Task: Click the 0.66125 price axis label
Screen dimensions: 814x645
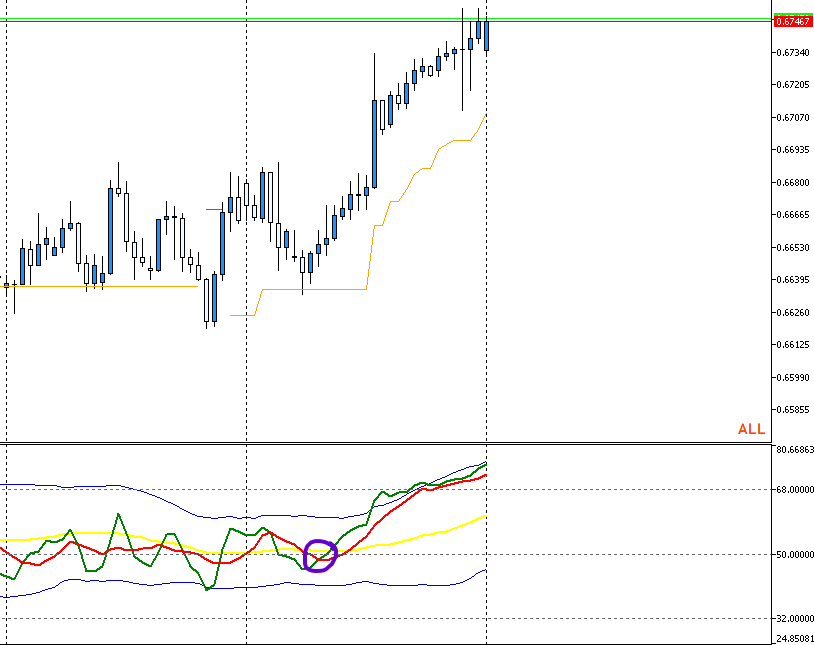Action: point(793,345)
